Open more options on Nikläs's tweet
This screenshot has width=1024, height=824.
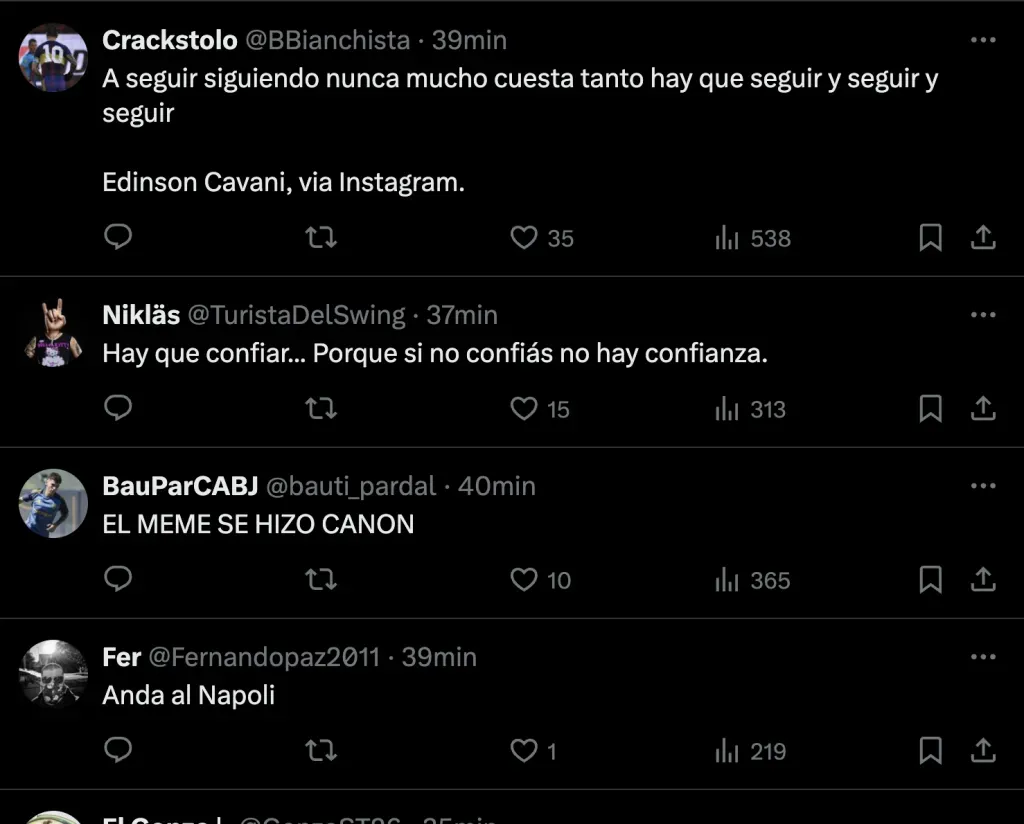click(983, 315)
